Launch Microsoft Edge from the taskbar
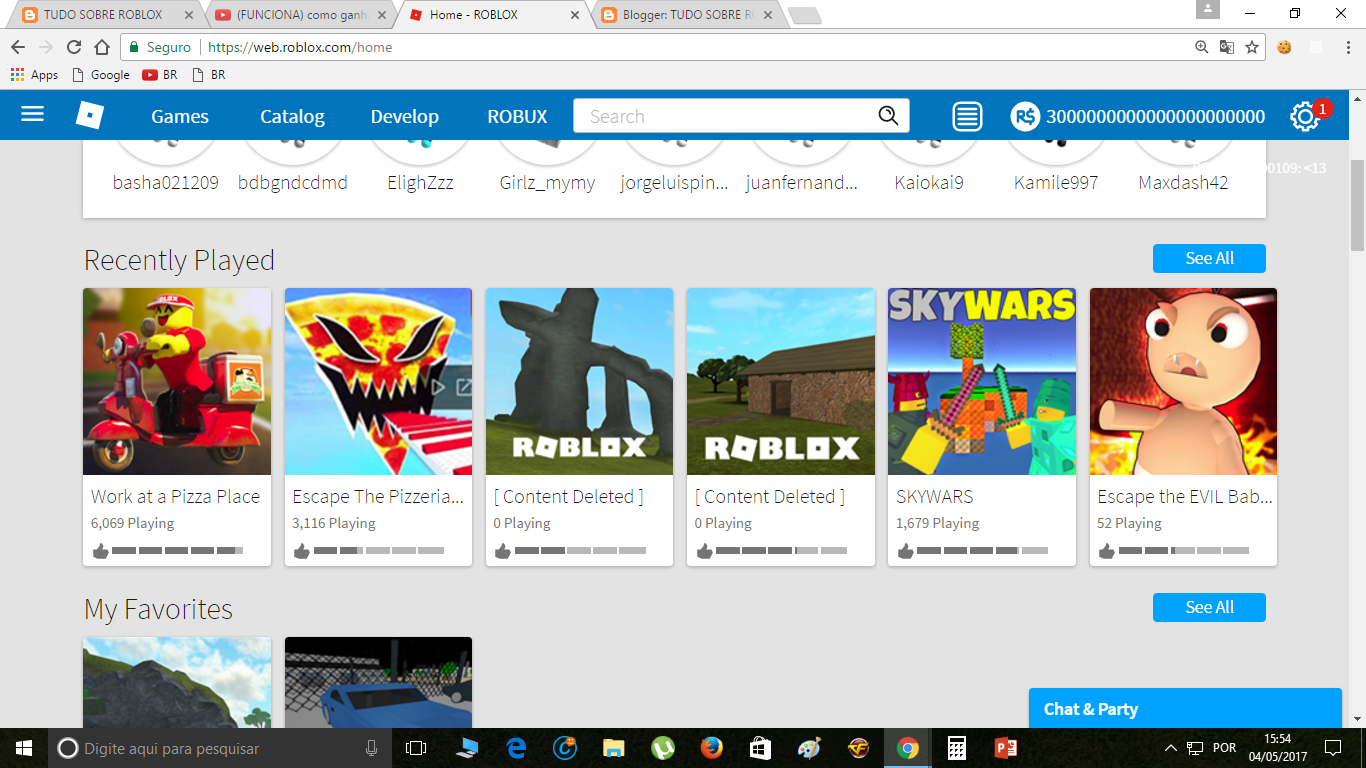 (516, 748)
